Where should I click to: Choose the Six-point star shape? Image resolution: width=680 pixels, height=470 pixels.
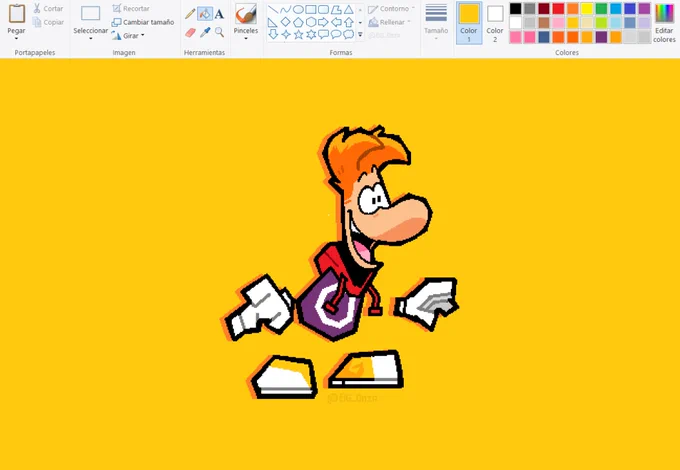point(311,35)
